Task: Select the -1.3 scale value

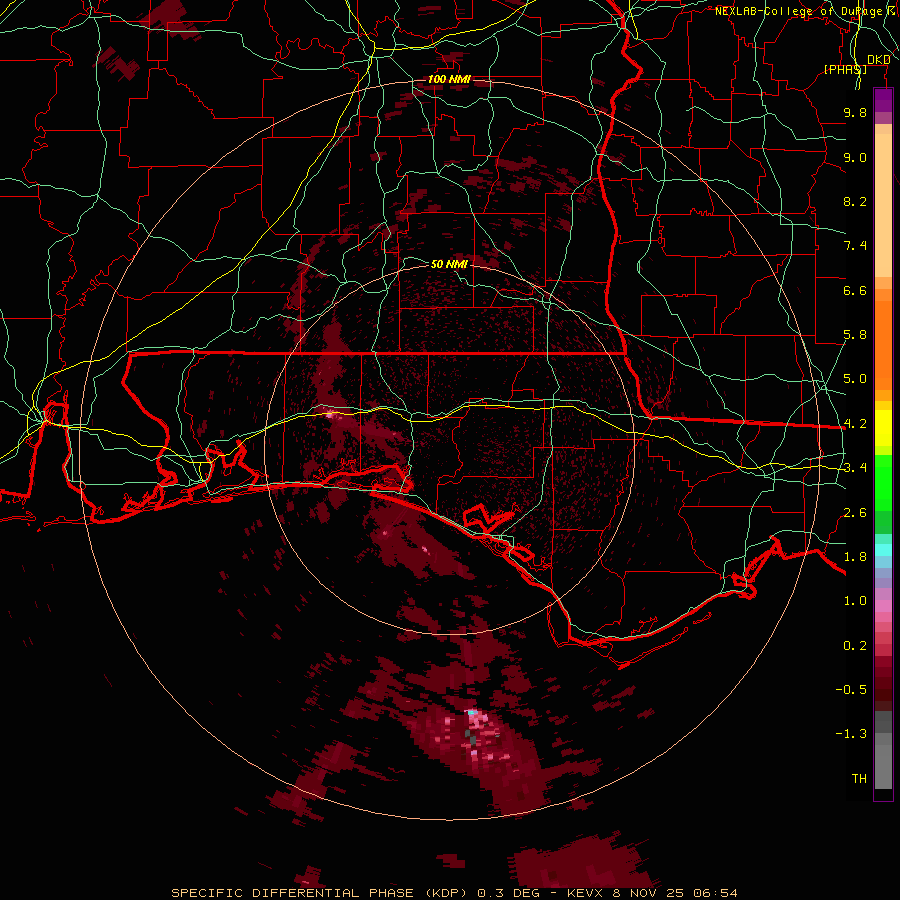Action: 851,734
